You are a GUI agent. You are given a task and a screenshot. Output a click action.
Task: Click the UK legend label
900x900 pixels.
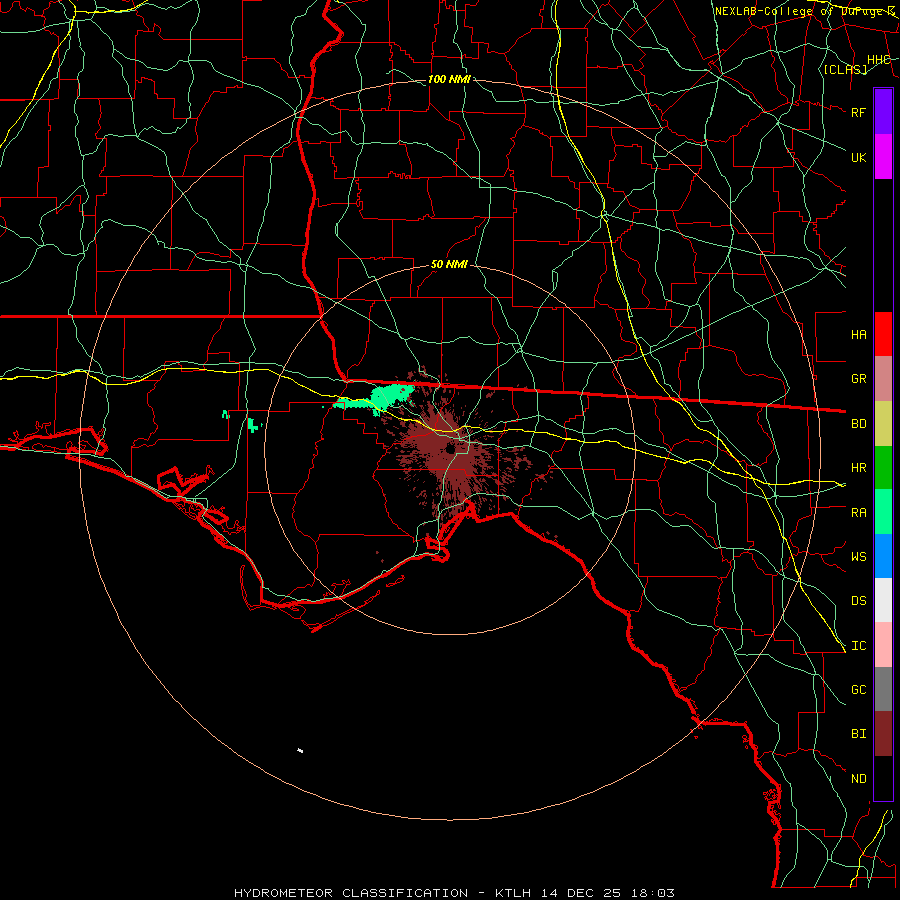tap(858, 157)
